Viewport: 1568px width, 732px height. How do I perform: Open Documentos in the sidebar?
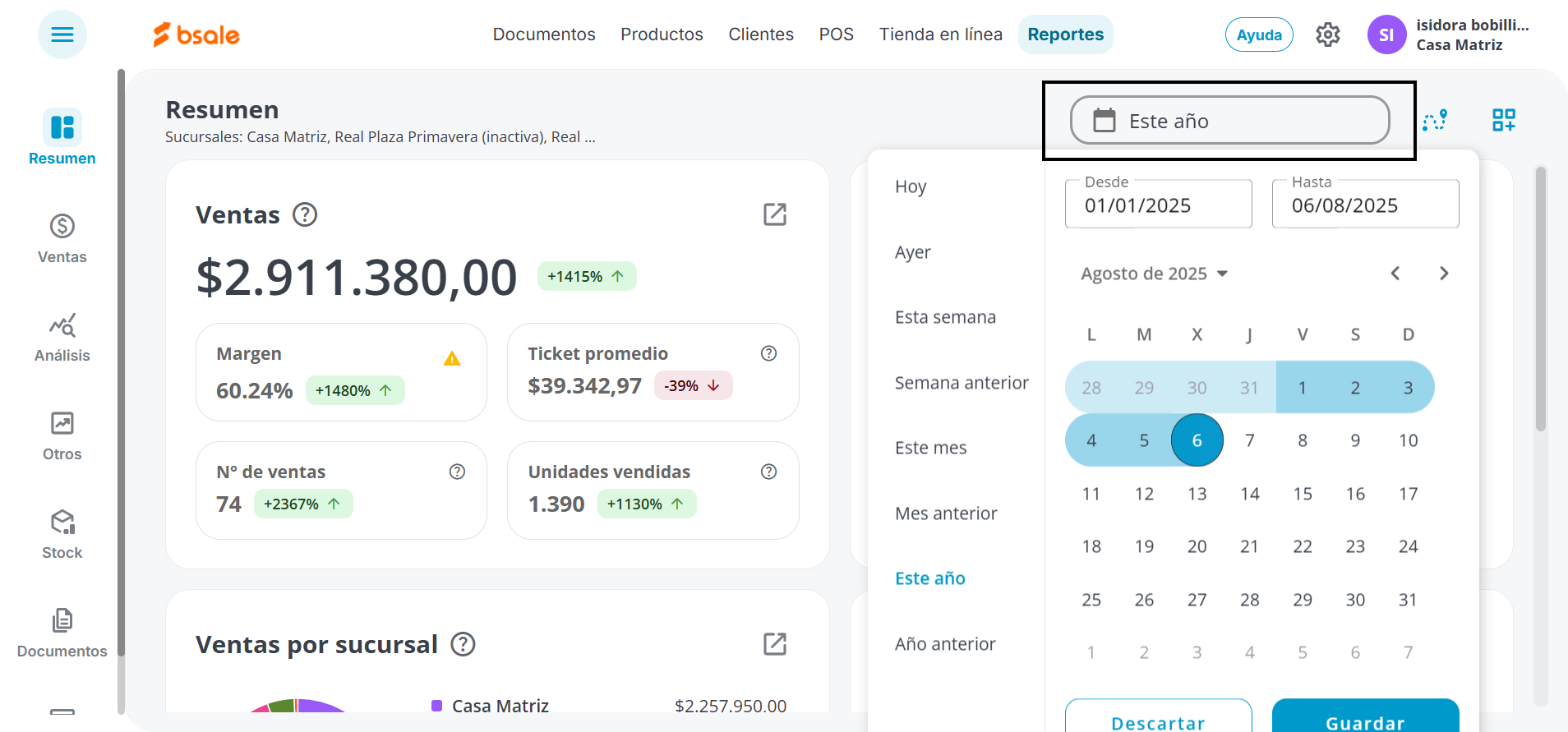point(62,633)
